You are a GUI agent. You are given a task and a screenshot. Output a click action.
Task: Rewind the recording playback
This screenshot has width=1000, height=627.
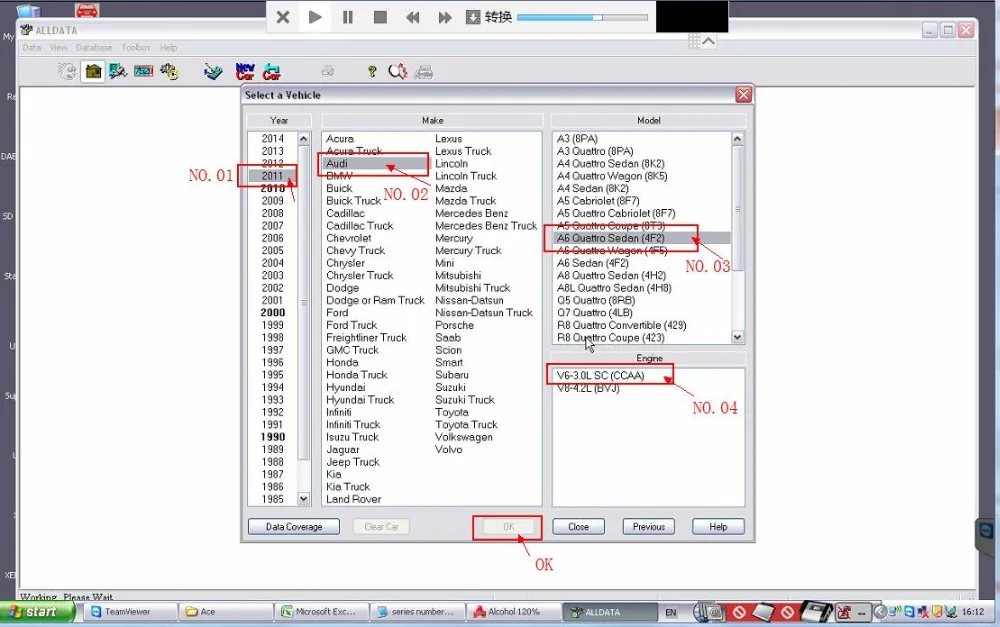413,17
